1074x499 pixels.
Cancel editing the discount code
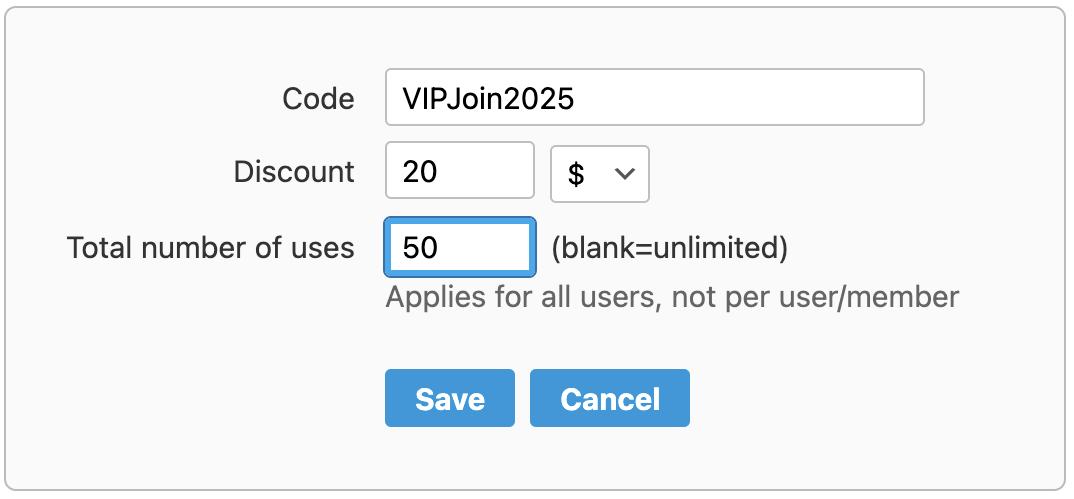pos(609,398)
